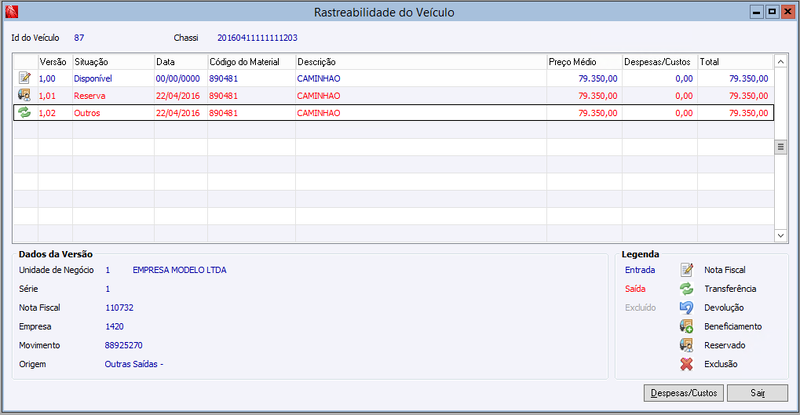Screen dimensions: 800x415
Task: Click the Outras Saídas origin text
Action: pos(134,364)
